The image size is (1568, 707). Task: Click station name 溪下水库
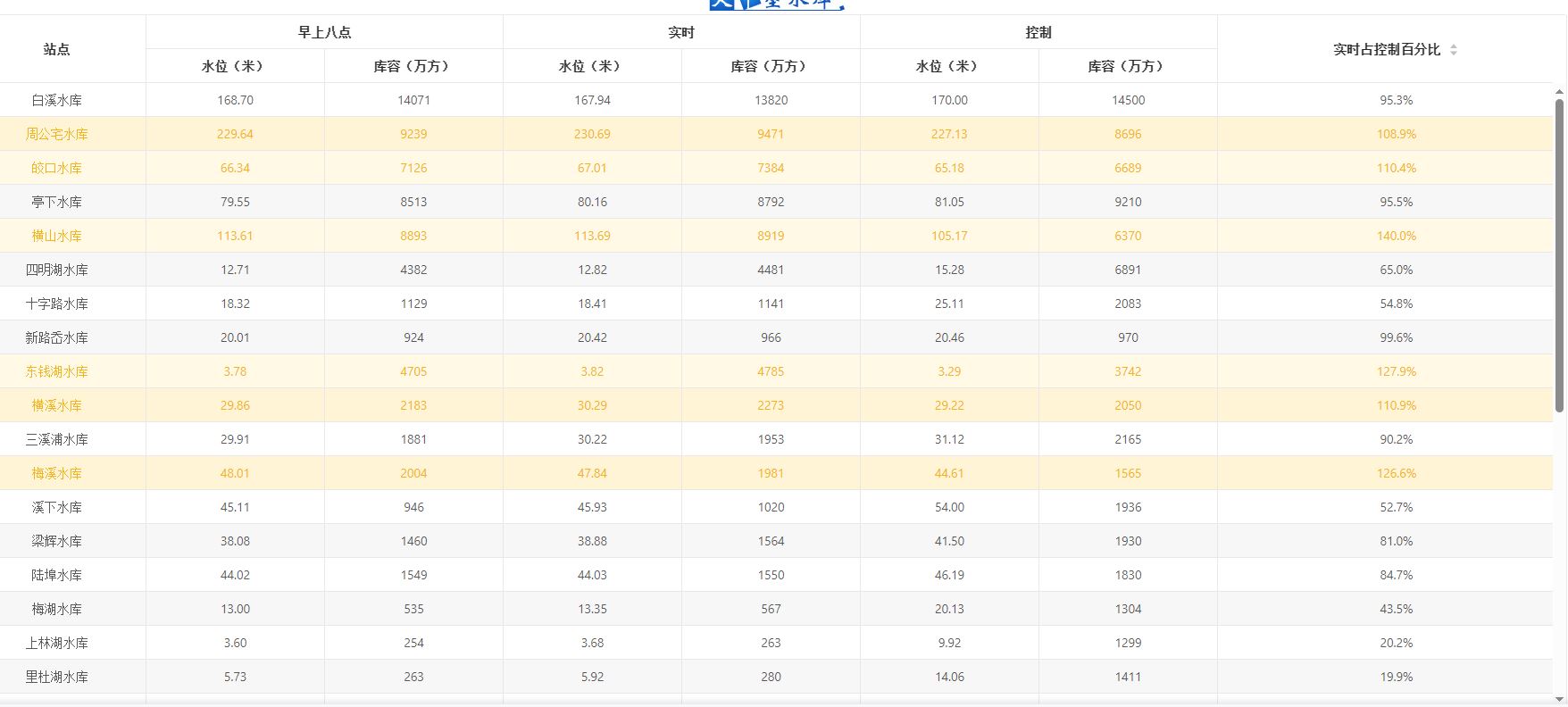coord(56,507)
